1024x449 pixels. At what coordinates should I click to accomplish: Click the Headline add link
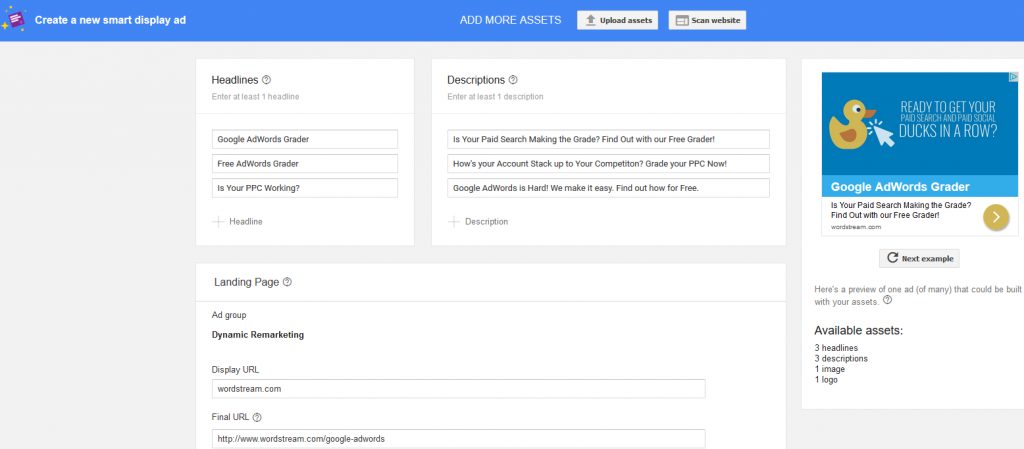tap(246, 222)
